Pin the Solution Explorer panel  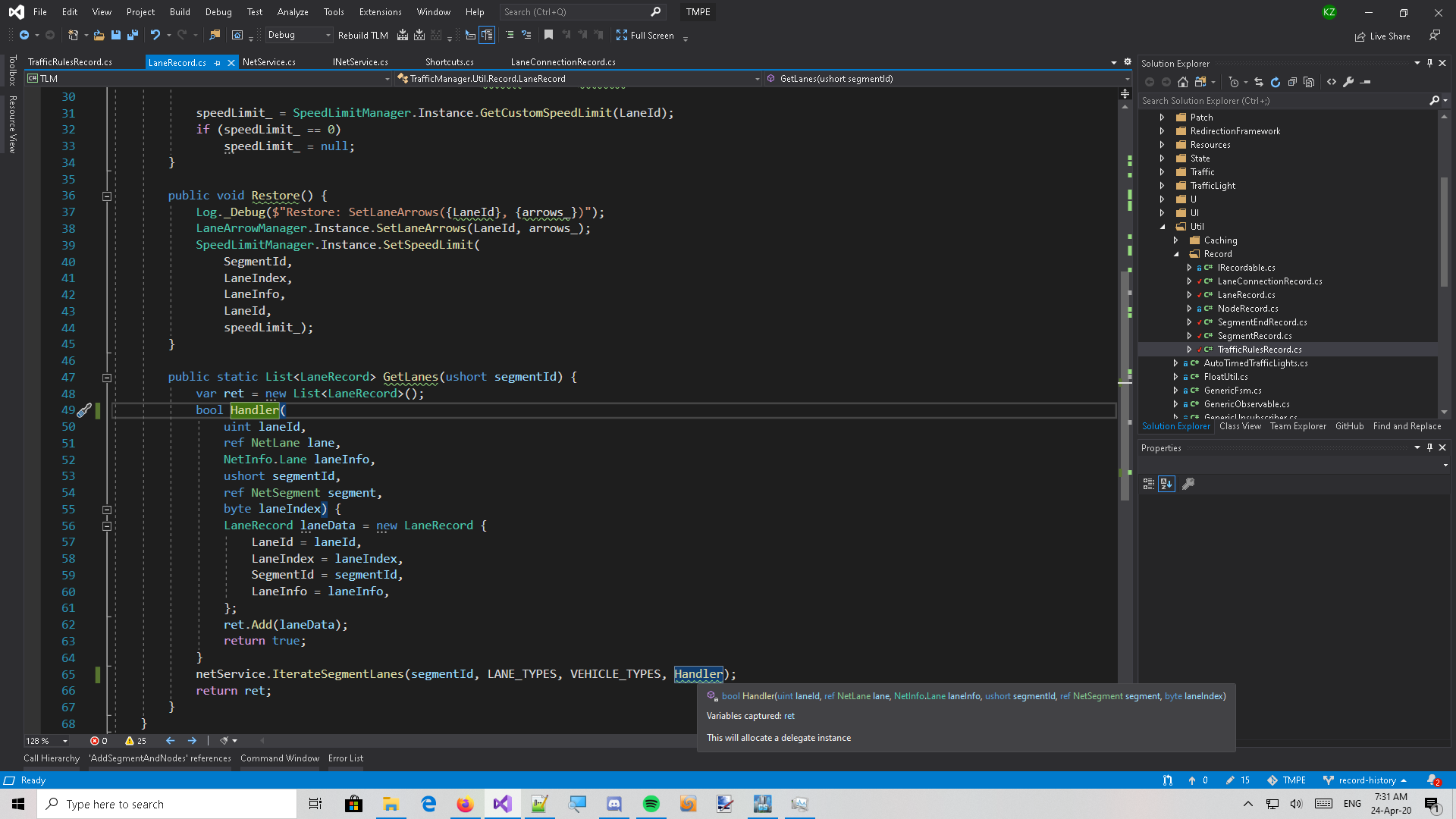pos(1429,64)
